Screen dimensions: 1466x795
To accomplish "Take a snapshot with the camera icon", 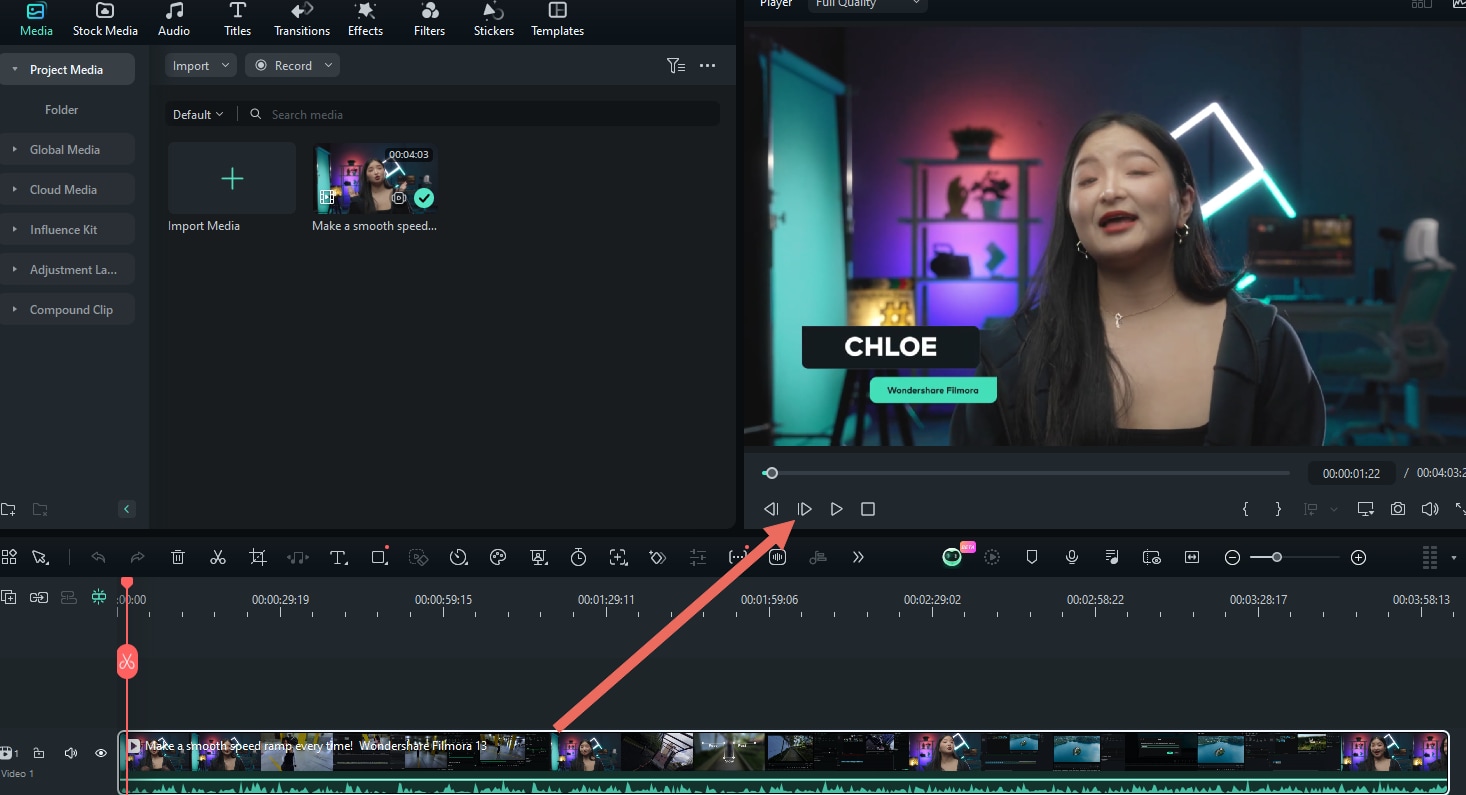I will click(1398, 509).
